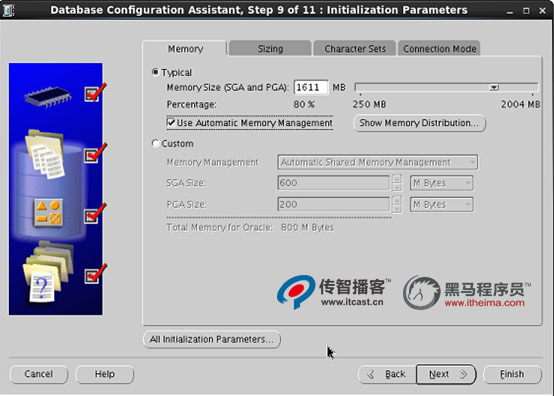Click the SGA Size field showing 600
The image size is (554, 396).
click(334, 183)
